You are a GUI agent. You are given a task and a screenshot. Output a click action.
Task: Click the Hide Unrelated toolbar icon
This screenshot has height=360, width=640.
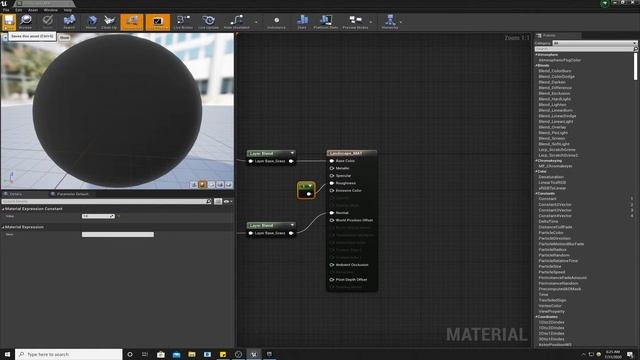[236, 22]
